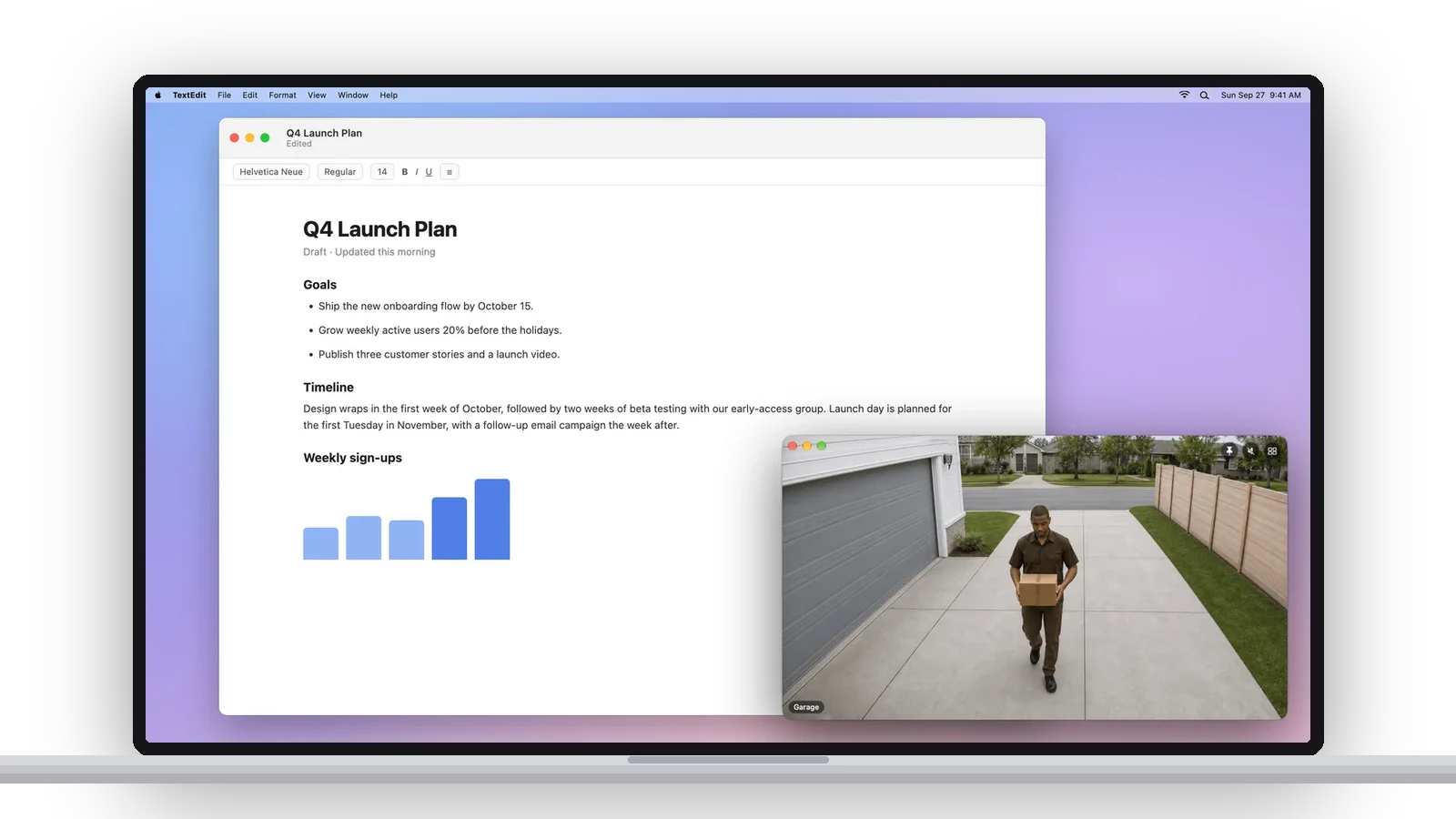Image resolution: width=1456 pixels, height=819 pixels.
Task: Click the 'Grow weekly active users 20%' bullet
Action: [440, 330]
